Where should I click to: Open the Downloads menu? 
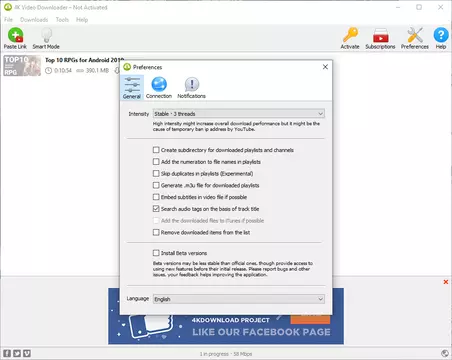[34, 20]
